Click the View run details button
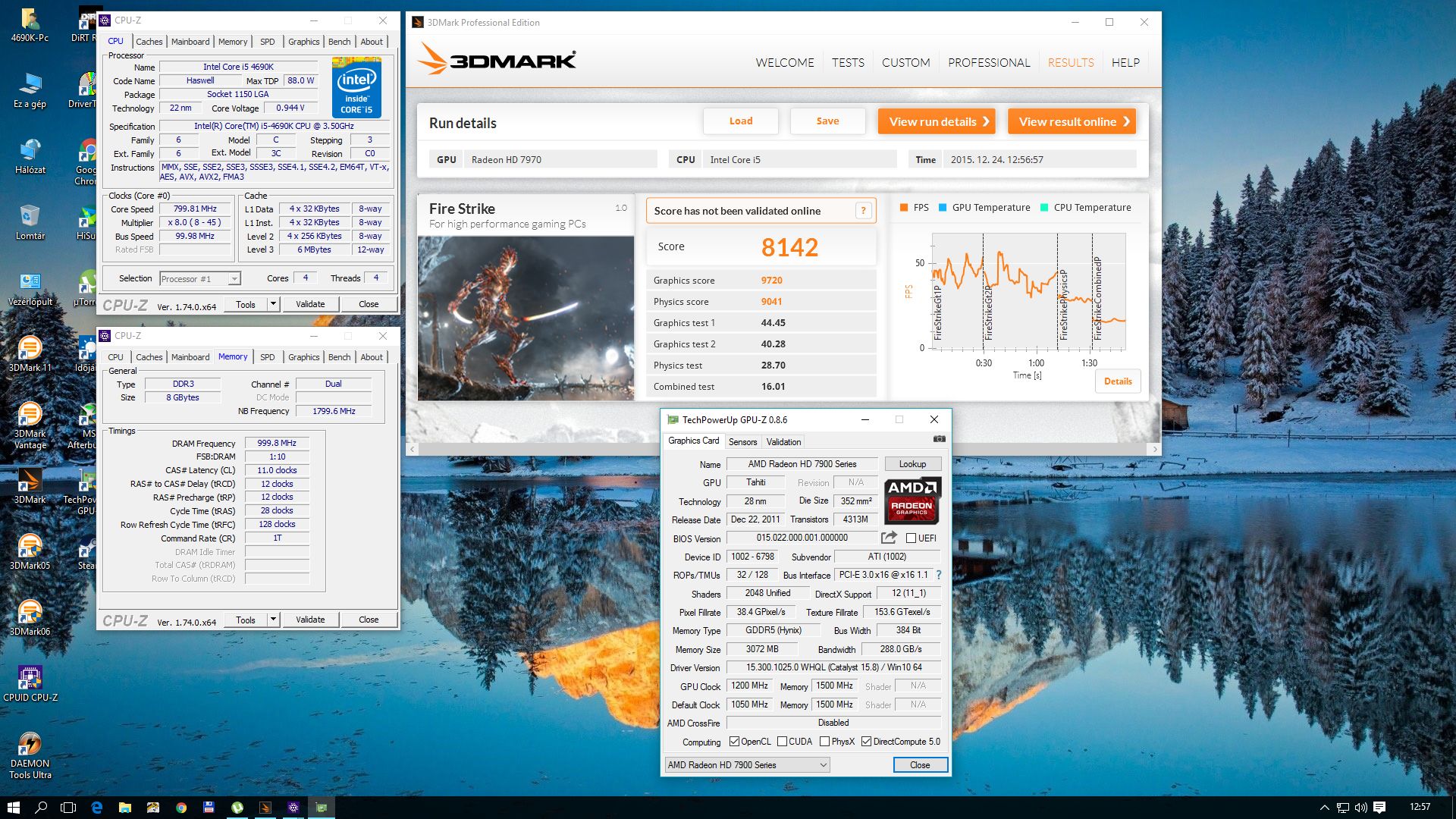The height and width of the screenshot is (819, 1456). (x=936, y=122)
